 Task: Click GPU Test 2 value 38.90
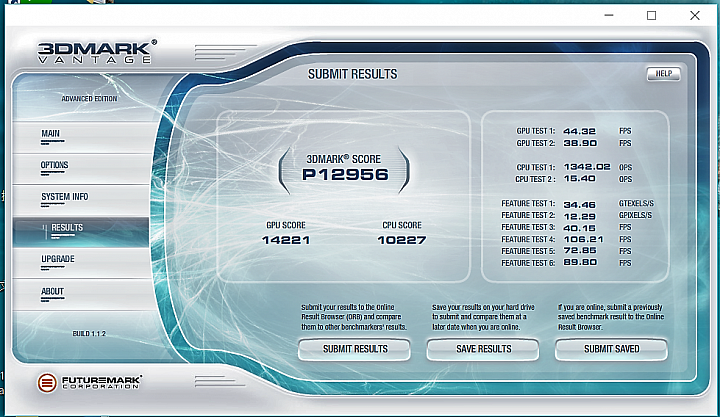[x=580, y=143]
